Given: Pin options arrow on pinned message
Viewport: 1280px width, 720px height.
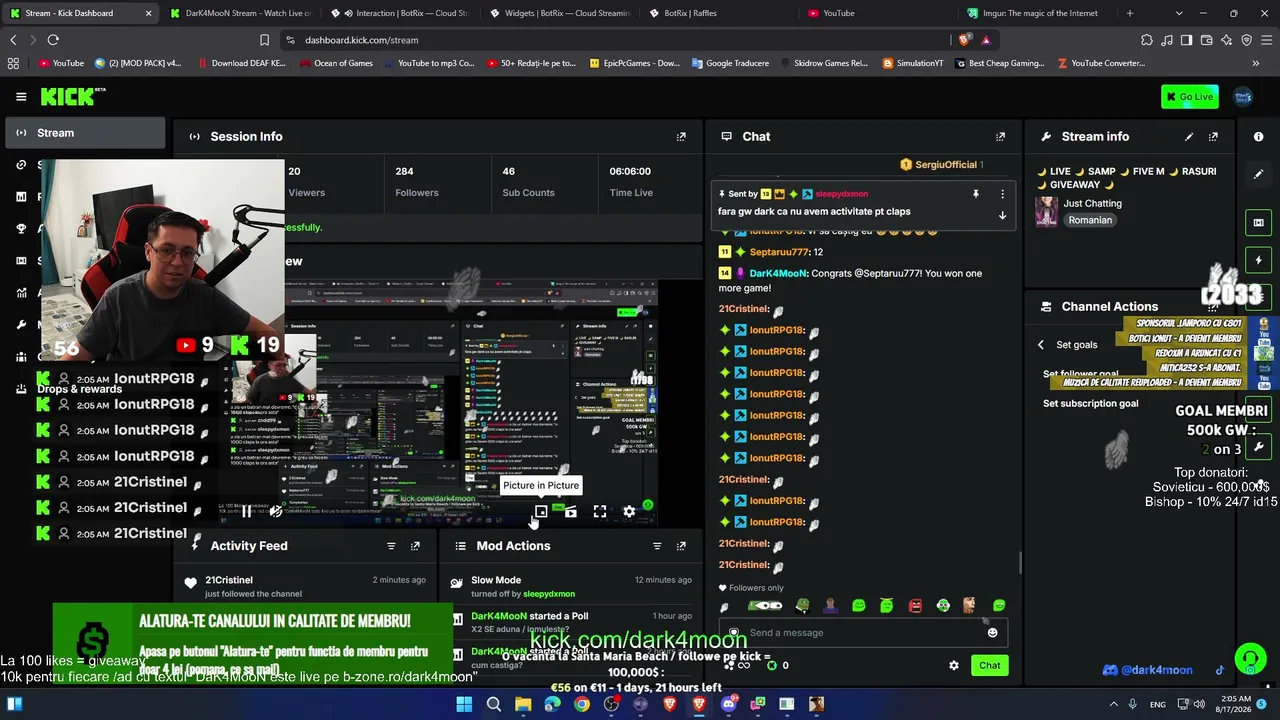Looking at the screenshot, I should [1002, 215].
